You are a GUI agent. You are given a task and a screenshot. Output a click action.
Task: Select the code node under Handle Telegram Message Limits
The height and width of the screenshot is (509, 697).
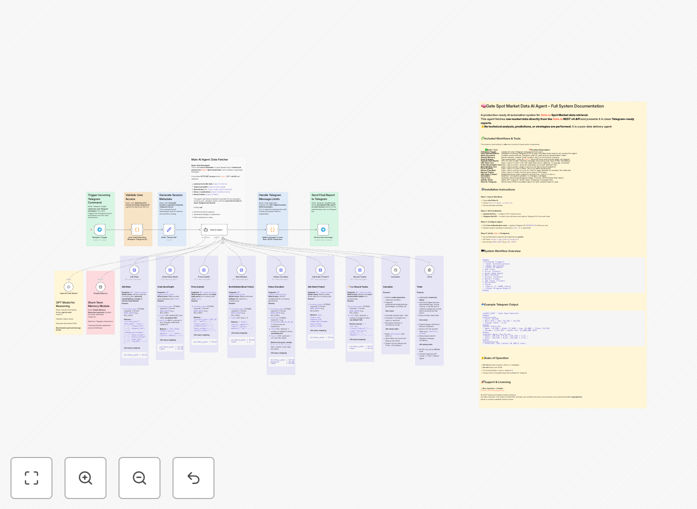coord(272,230)
